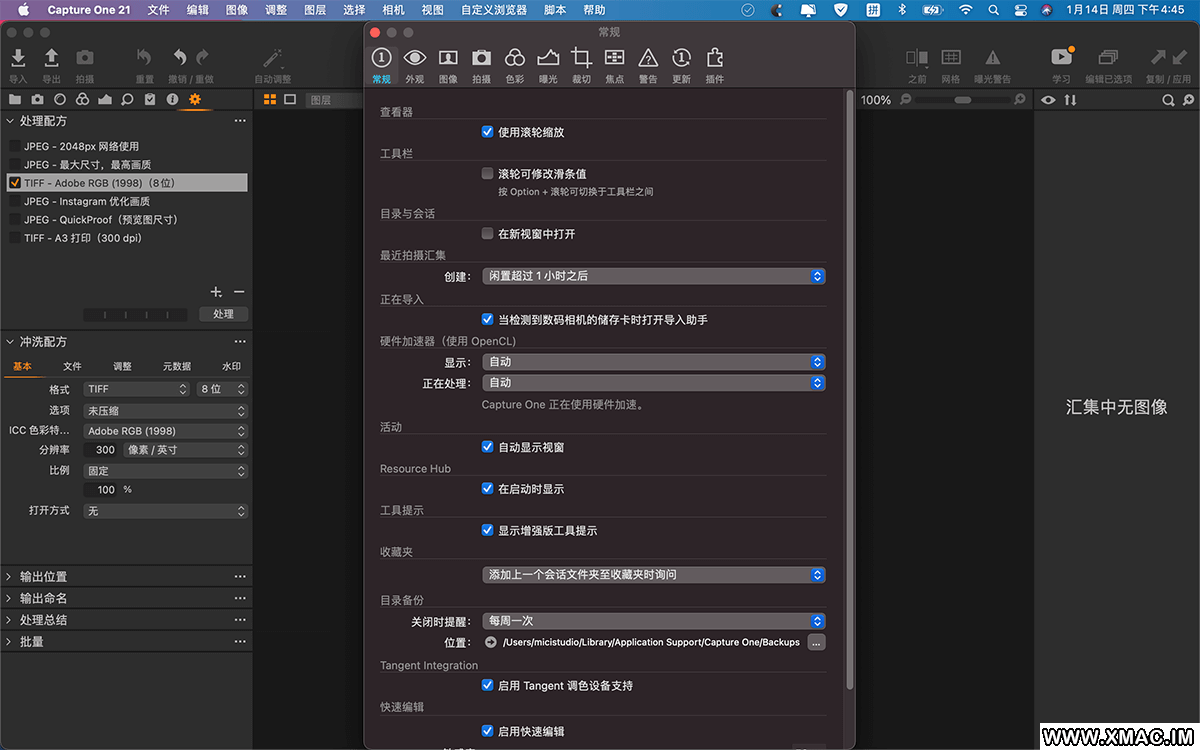This screenshot has width=1200, height=750.
Task: Click the 导出 export icon in main toolbar
Action: 51,58
